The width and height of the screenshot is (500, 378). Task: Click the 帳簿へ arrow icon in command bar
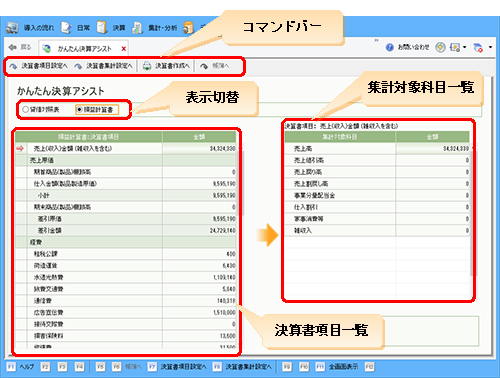tap(204, 66)
